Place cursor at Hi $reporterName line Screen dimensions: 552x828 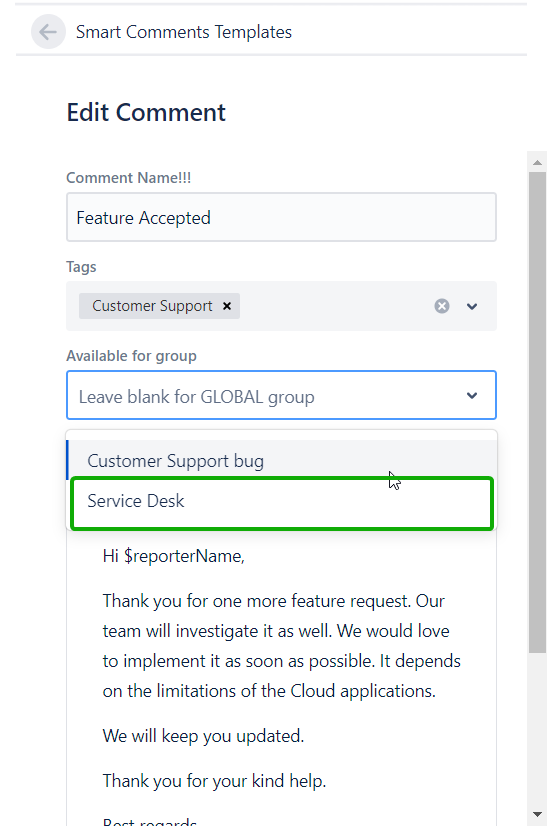tap(174, 556)
